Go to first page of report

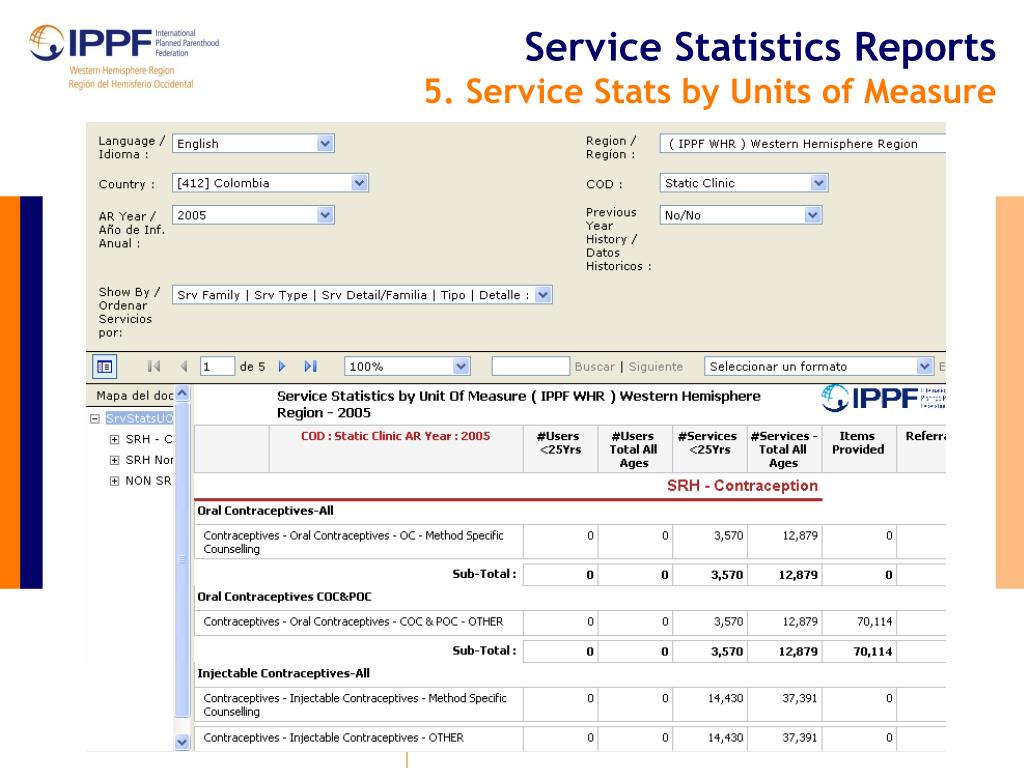point(154,366)
